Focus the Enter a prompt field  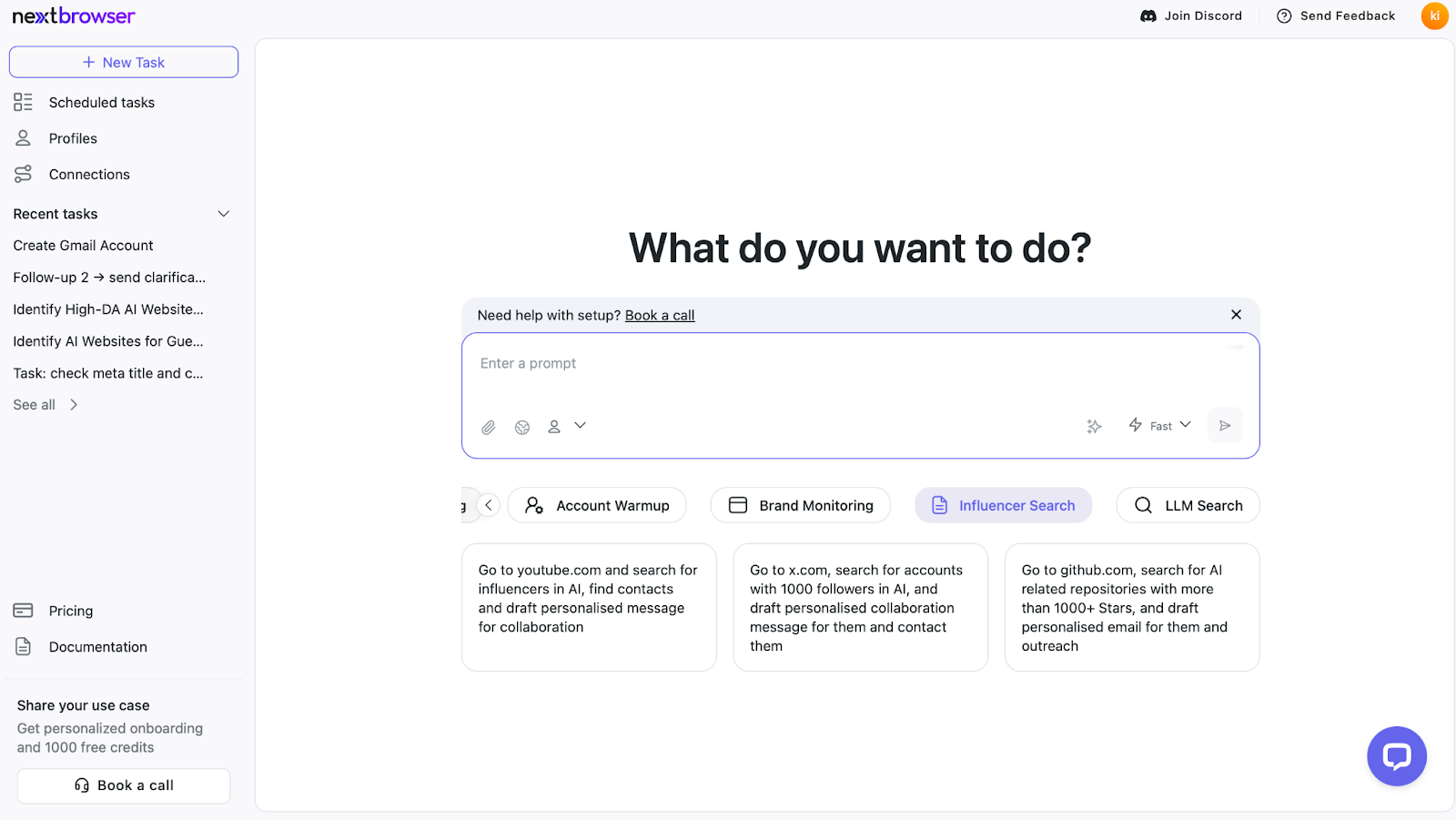pyautogui.click(x=860, y=364)
